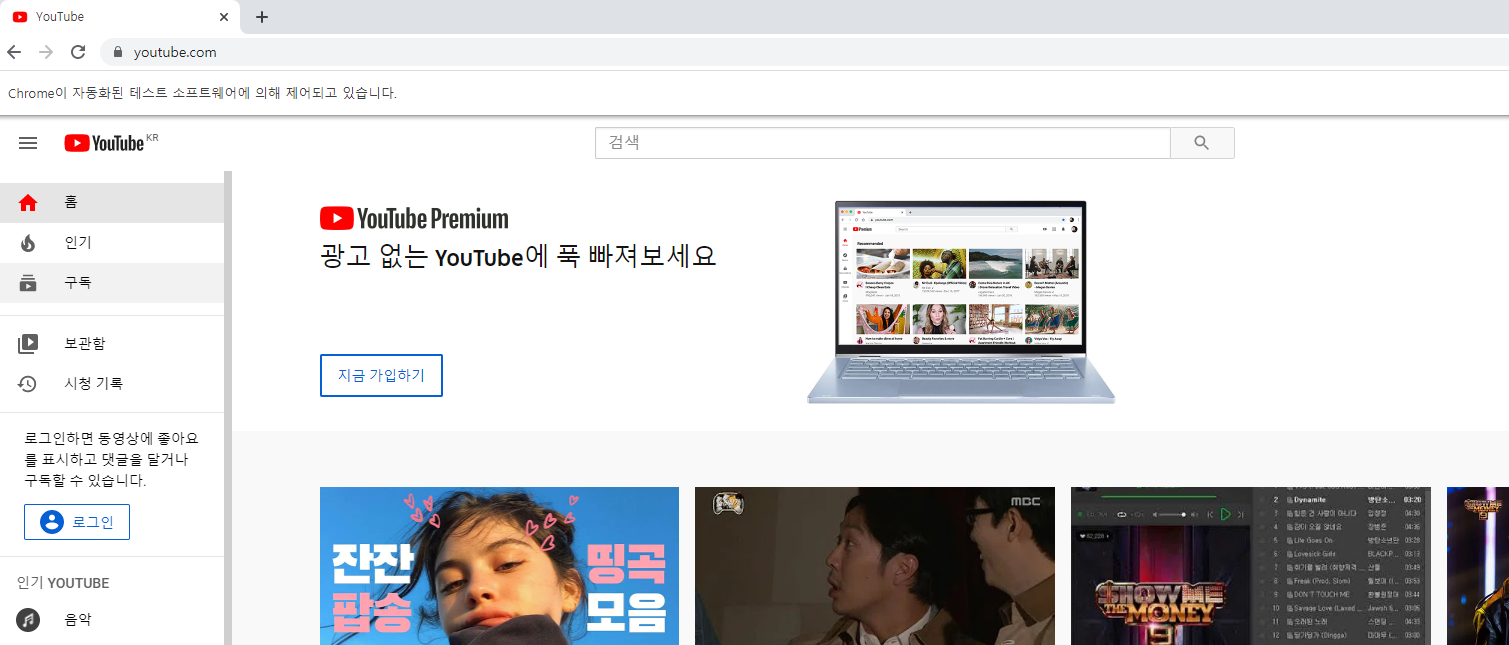Click the 로그인 sign-in button

coord(77,522)
